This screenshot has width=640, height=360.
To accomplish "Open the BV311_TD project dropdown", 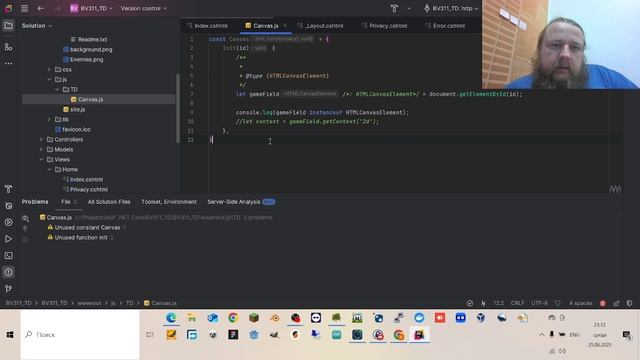I will [x=91, y=8].
